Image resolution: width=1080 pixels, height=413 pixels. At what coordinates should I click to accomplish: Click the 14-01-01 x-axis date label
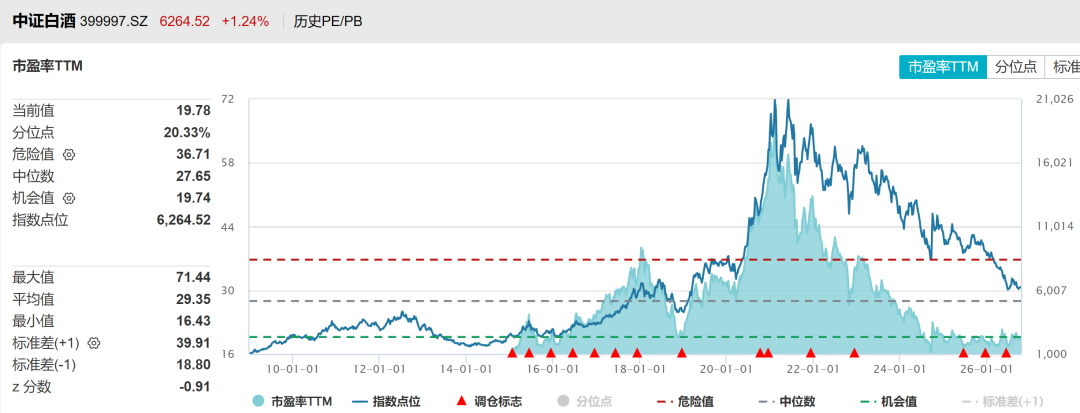[466, 369]
